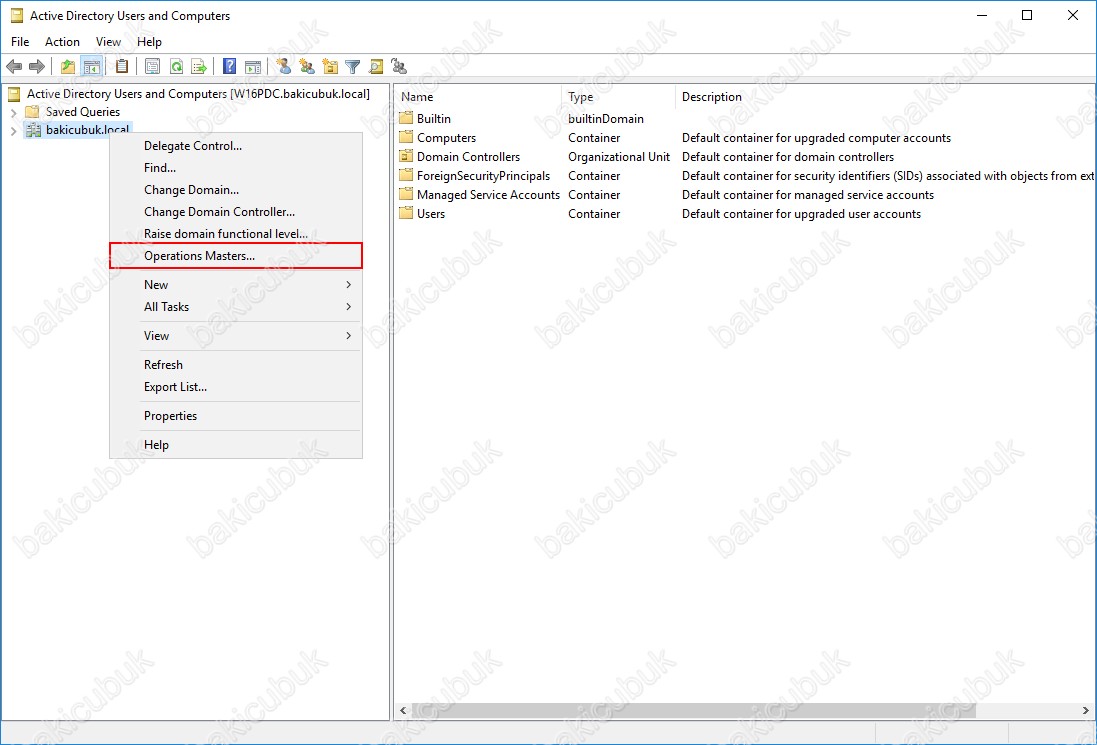The width and height of the screenshot is (1097, 745).
Task: Toggle Show/Hide Console Tree icon
Action: 91,66
